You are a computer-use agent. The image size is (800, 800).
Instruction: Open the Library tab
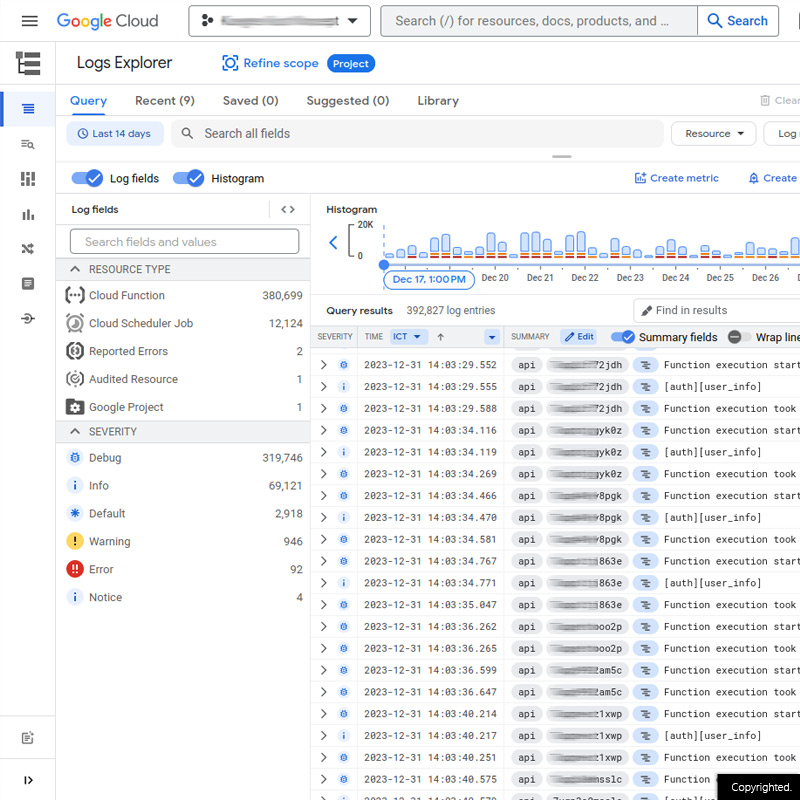[438, 101]
